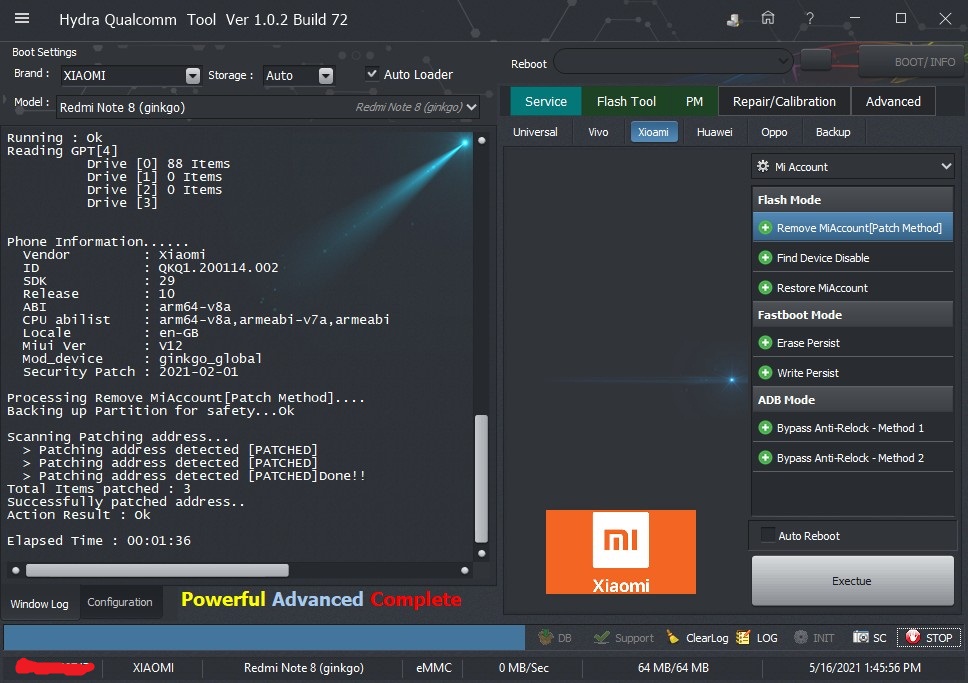Switch to the Flash Tool tab
The image size is (968, 683).
coord(626,101)
